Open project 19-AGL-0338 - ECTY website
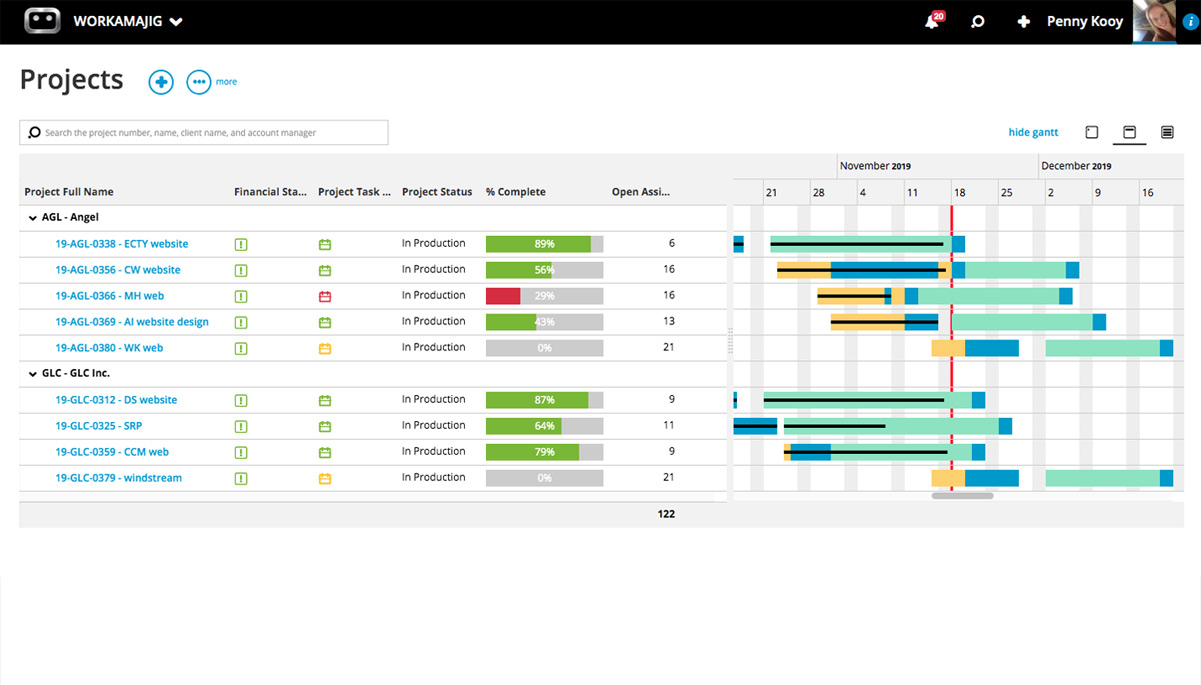The width and height of the screenshot is (1201, 685). pos(121,243)
